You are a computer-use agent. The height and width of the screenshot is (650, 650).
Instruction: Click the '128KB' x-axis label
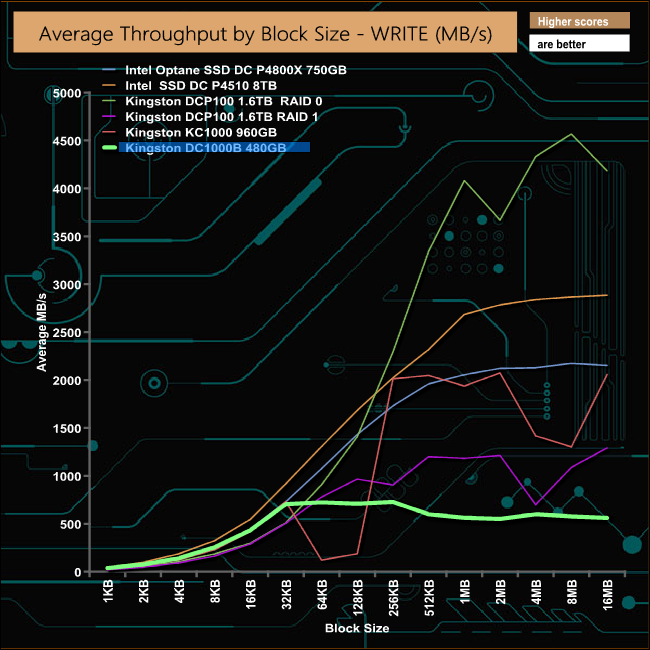coord(358,598)
